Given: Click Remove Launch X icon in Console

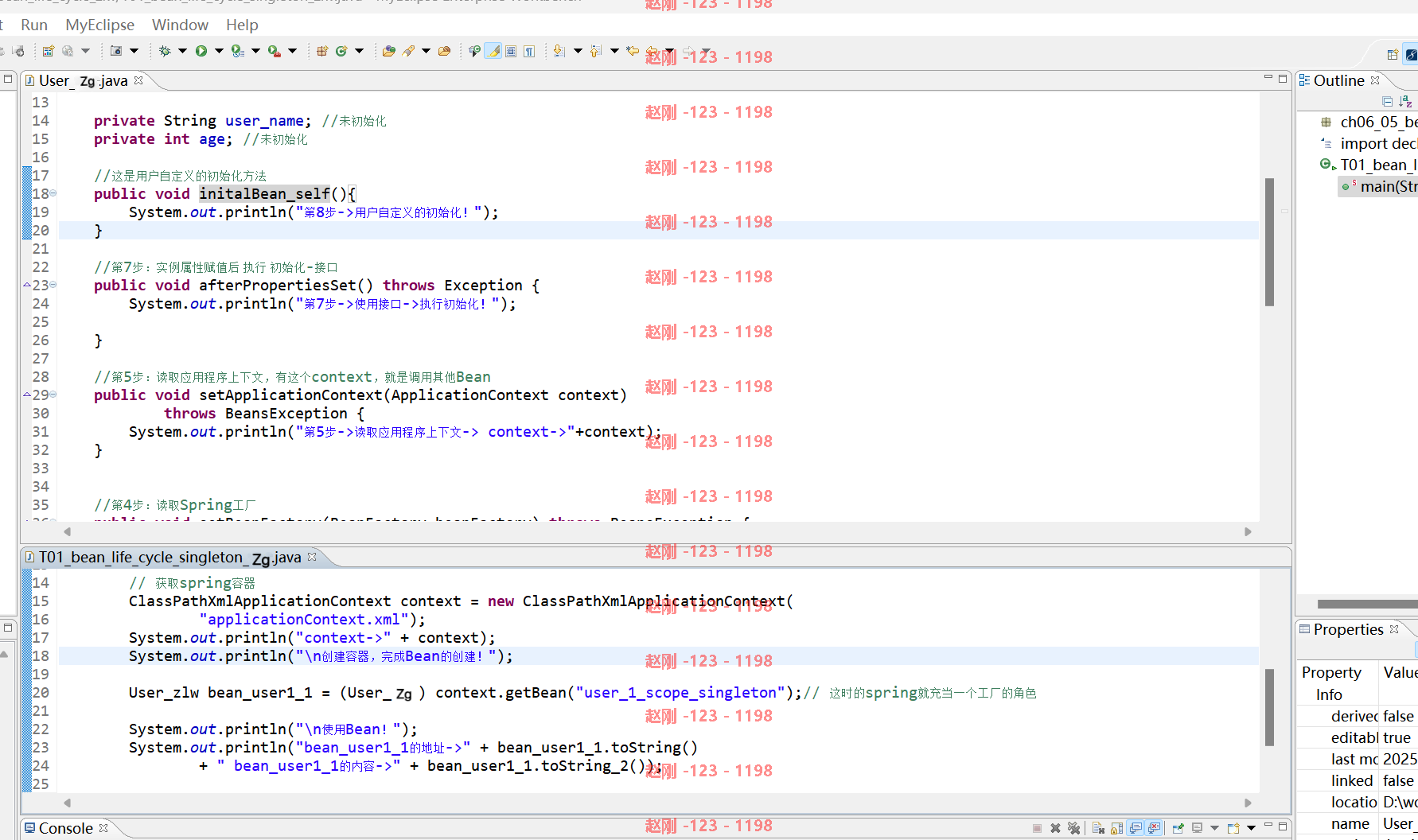Looking at the screenshot, I should 1055,828.
